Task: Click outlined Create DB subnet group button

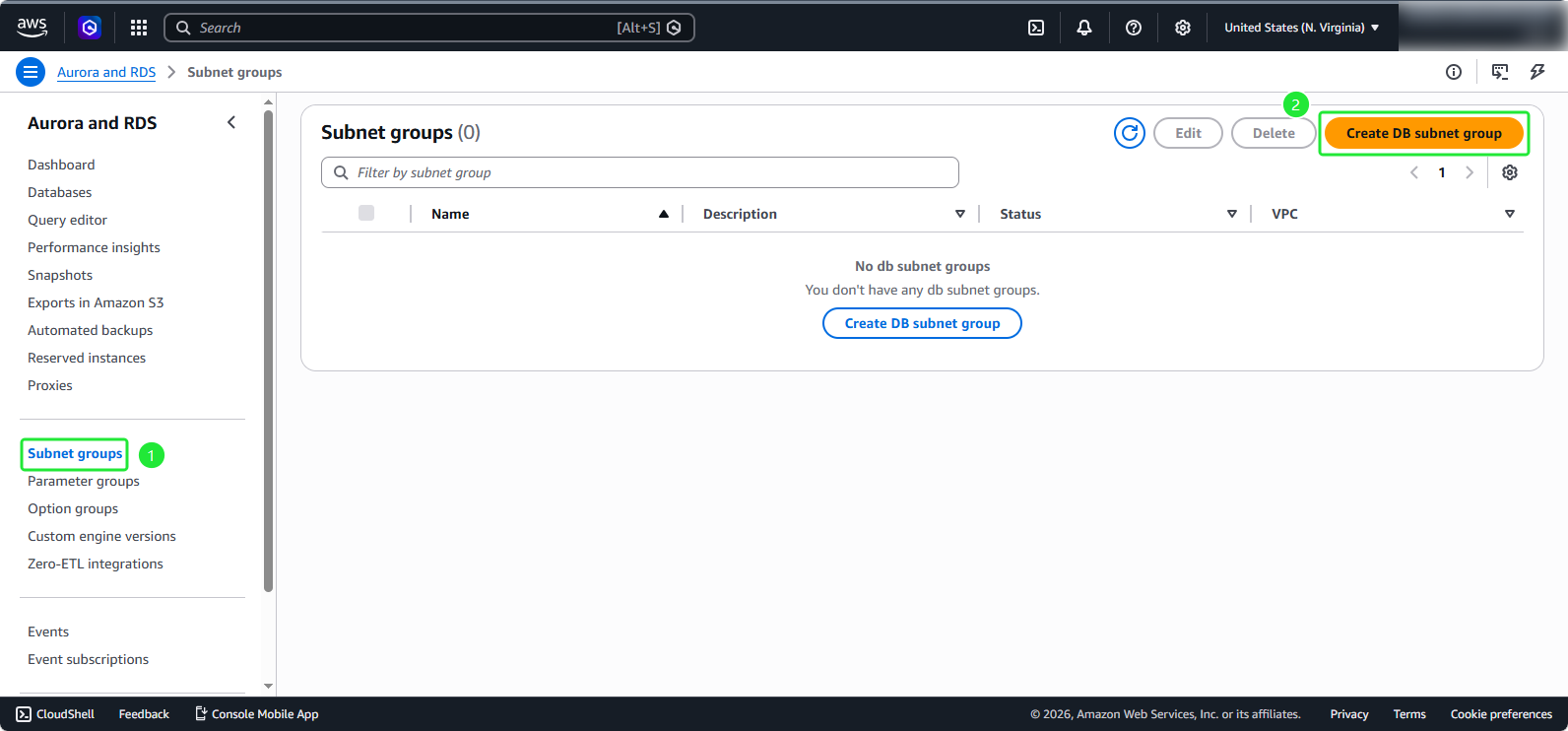Action: pyautogui.click(x=922, y=323)
